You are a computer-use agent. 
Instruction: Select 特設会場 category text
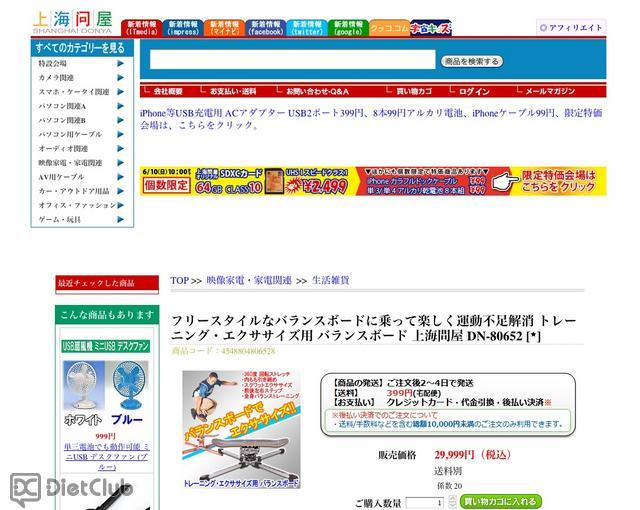tap(52, 63)
